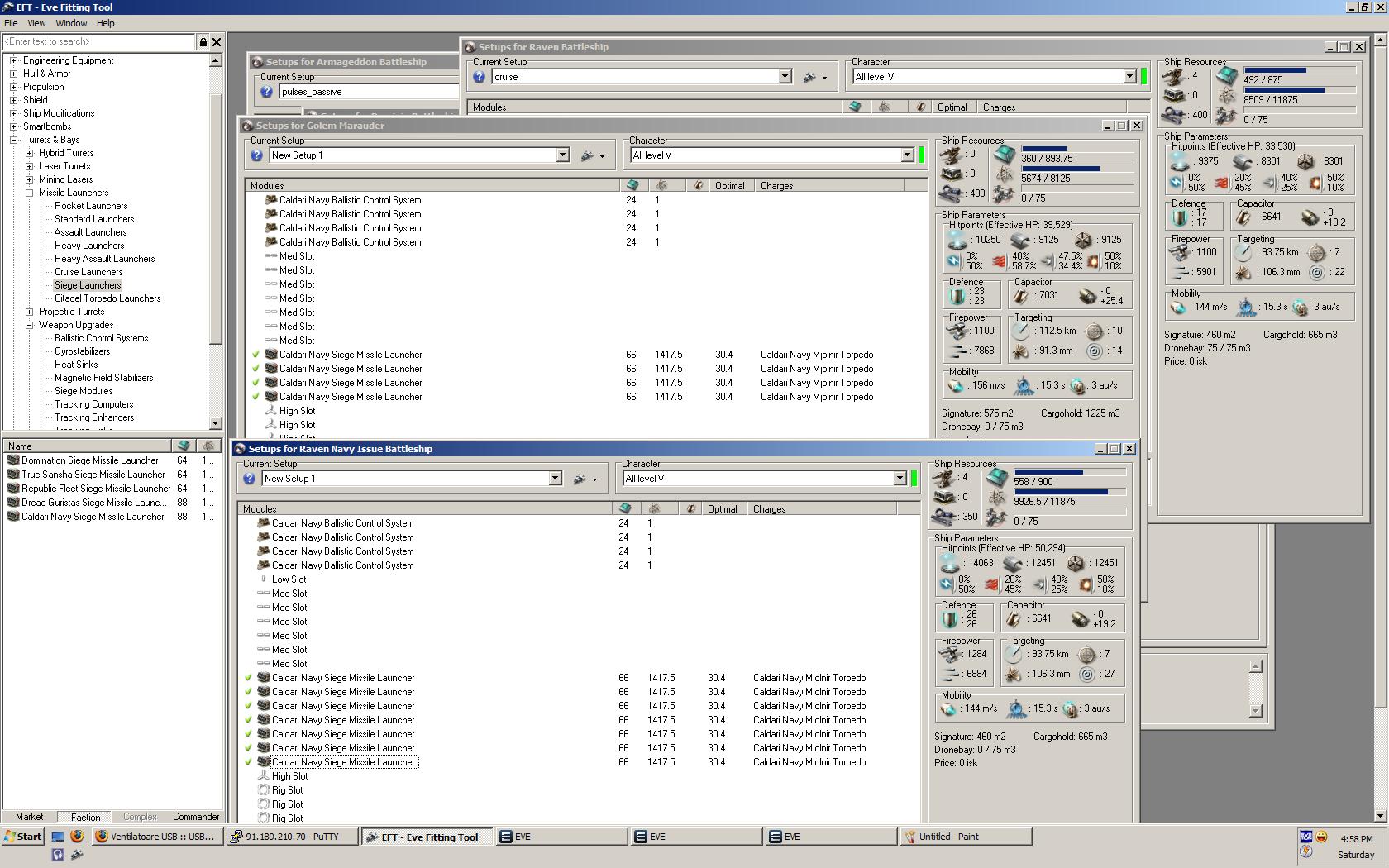Open Golem's Current Setup dropdown
This screenshot has width=1389, height=868.
pyautogui.click(x=562, y=155)
